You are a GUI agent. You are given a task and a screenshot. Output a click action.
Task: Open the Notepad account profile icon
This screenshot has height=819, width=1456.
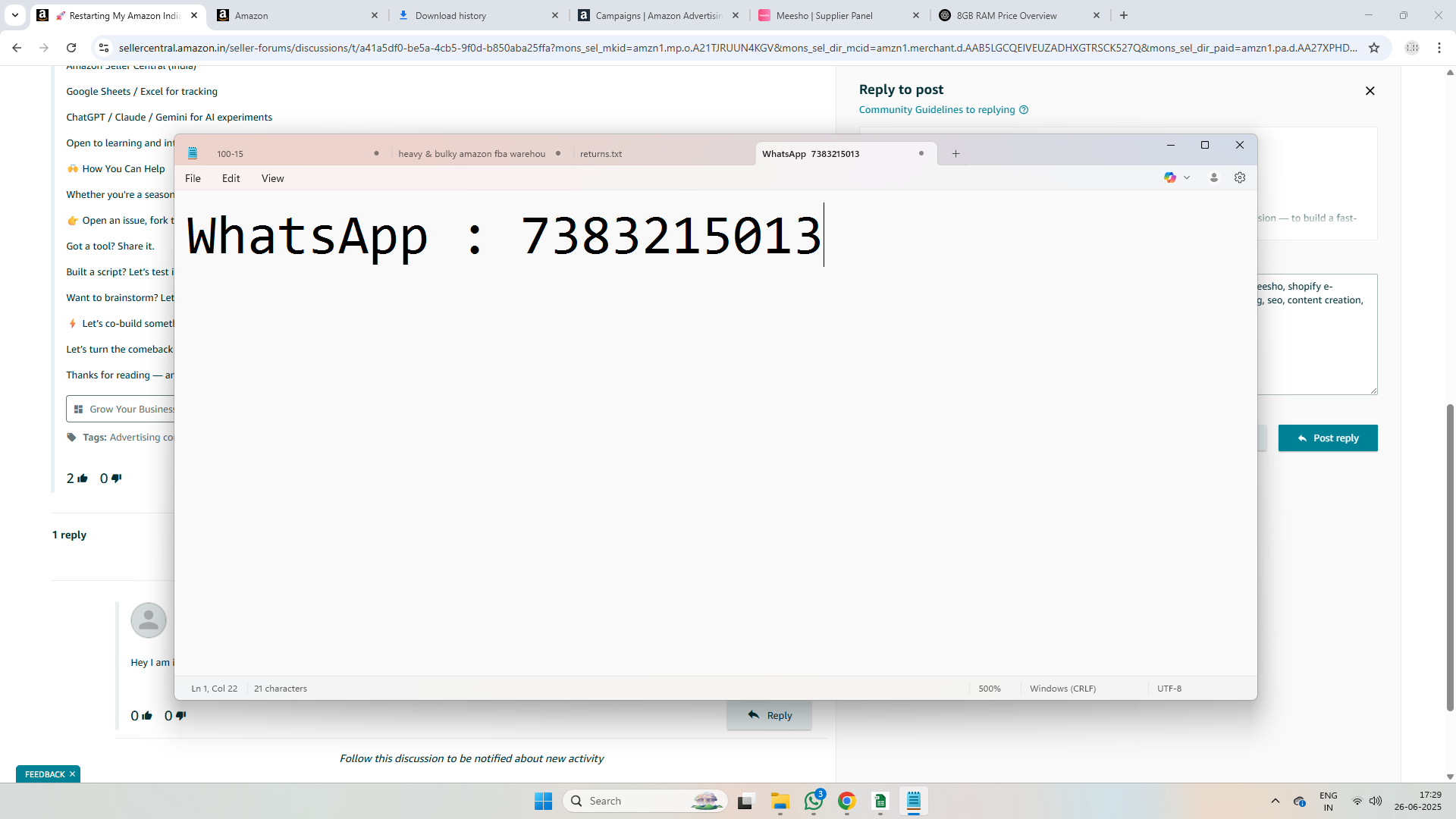[1213, 177]
